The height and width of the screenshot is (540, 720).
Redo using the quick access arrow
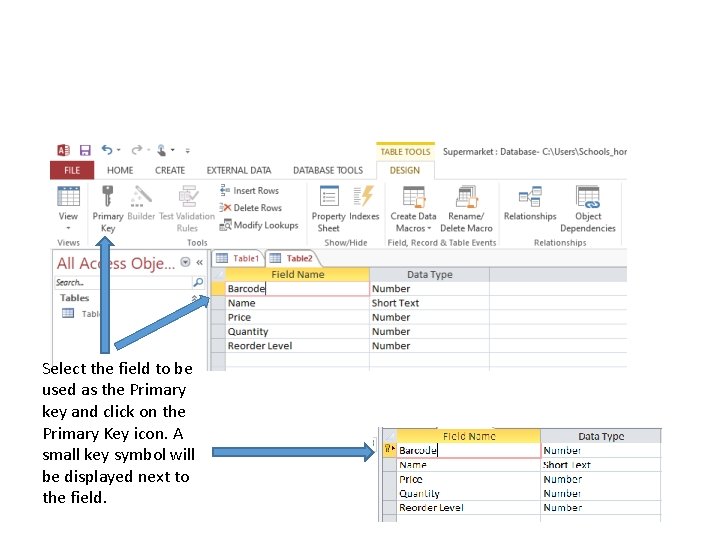point(136,150)
